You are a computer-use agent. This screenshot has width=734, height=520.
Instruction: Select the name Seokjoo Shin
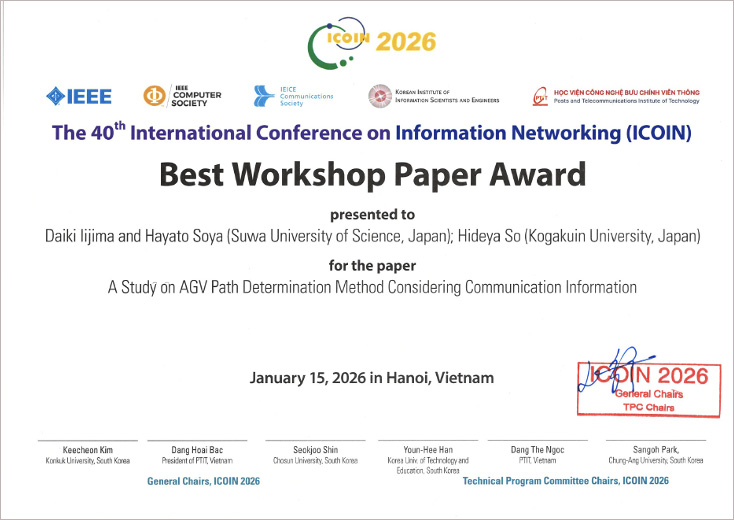314,450
